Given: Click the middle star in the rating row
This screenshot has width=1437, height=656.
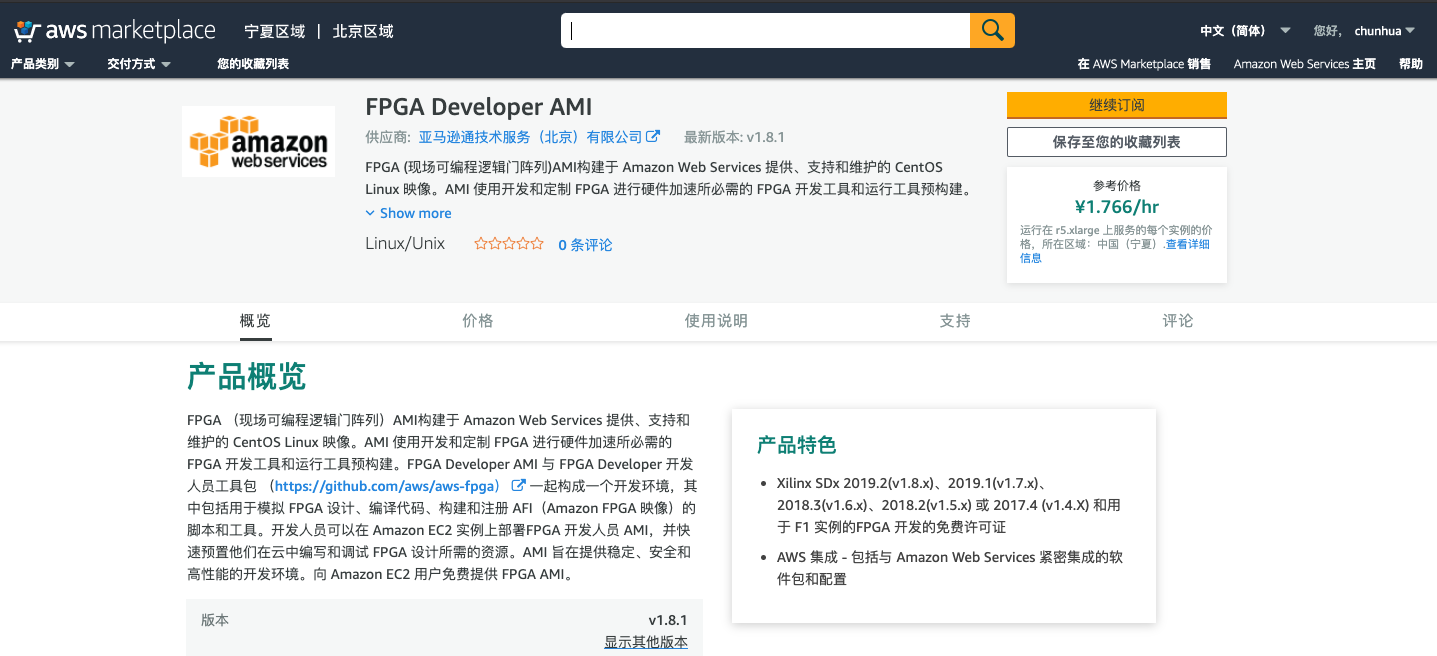Looking at the screenshot, I should (x=509, y=242).
